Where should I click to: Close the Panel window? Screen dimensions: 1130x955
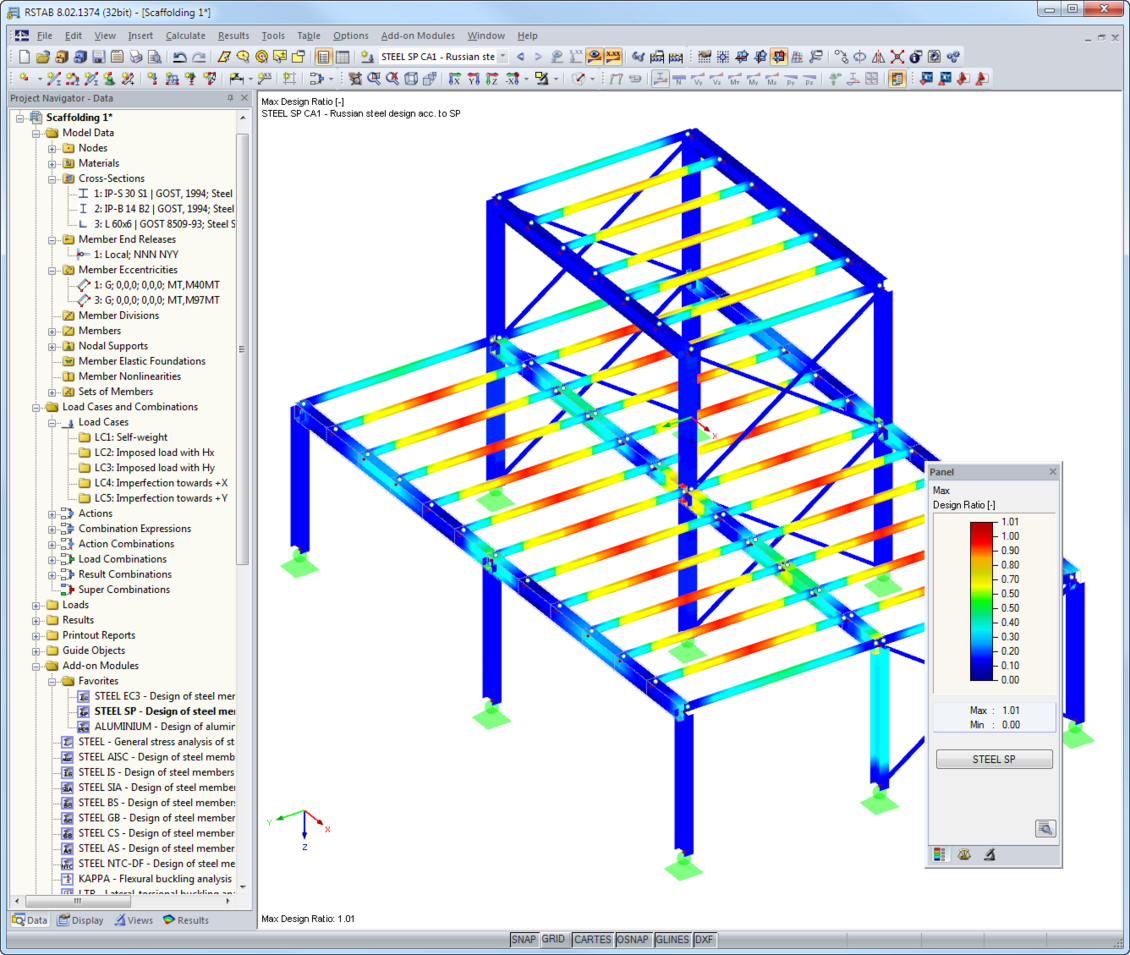coord(1053,471)
